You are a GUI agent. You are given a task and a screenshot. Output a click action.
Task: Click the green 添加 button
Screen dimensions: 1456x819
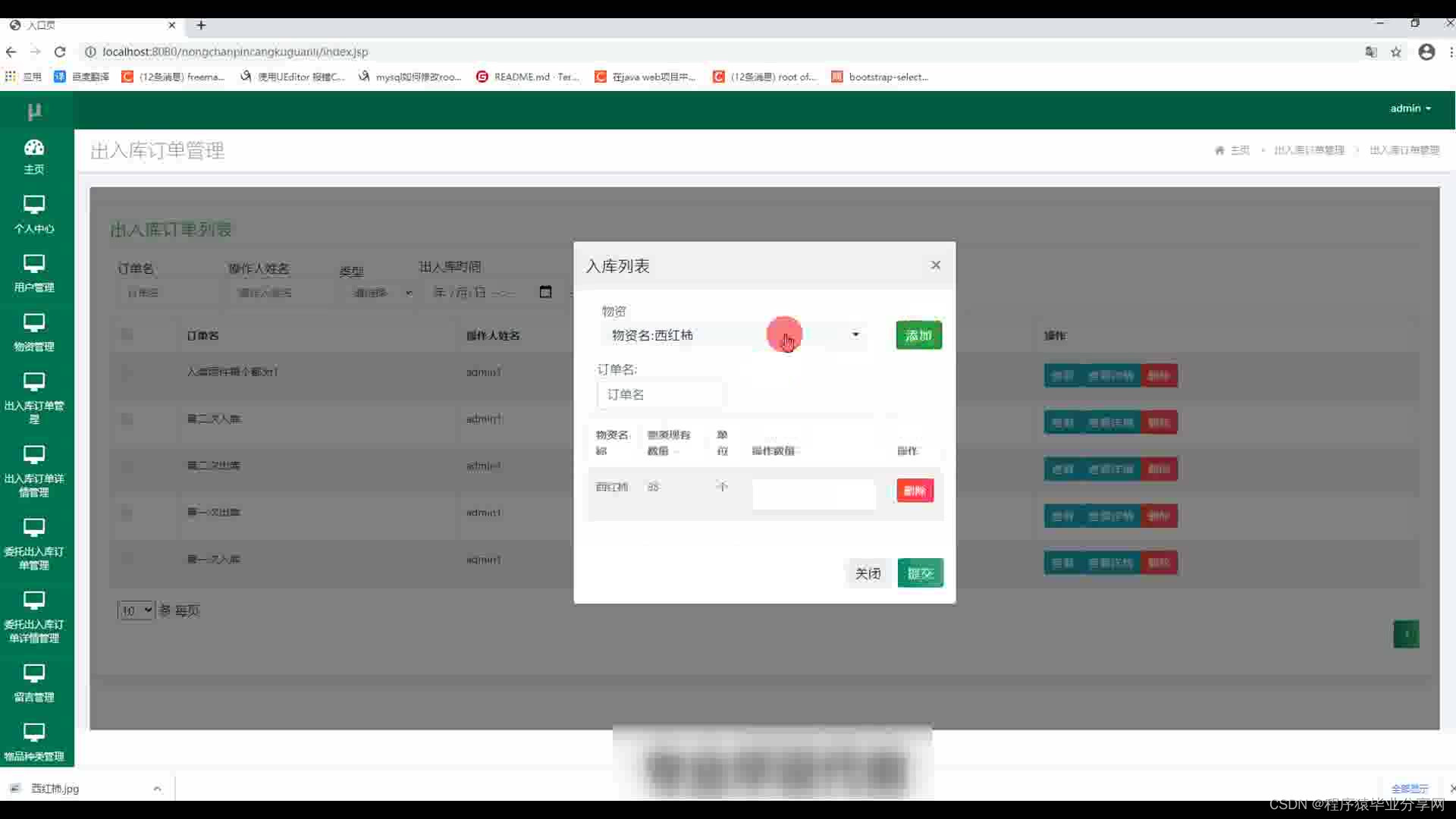tap(918, 335)
